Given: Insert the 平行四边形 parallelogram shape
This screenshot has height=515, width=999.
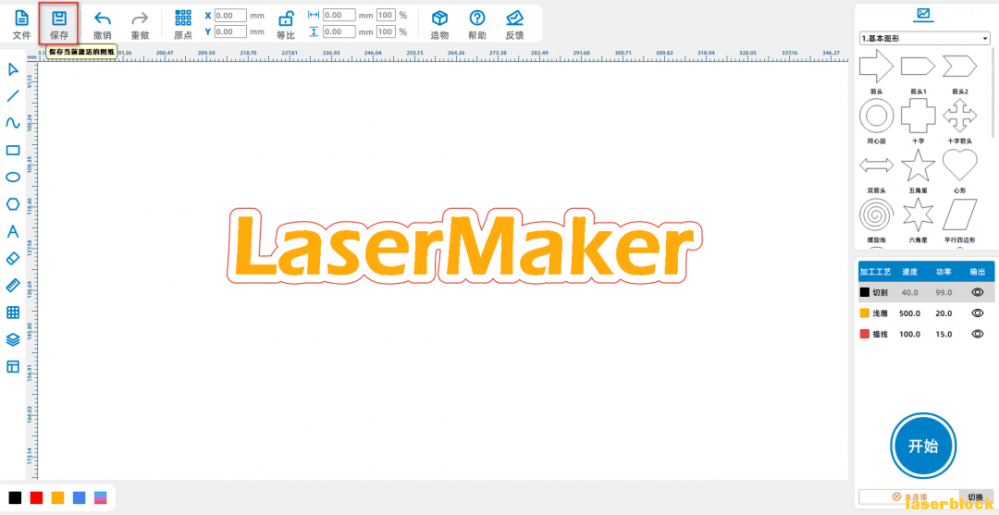Looking at the screenshot, I should 959,215.
